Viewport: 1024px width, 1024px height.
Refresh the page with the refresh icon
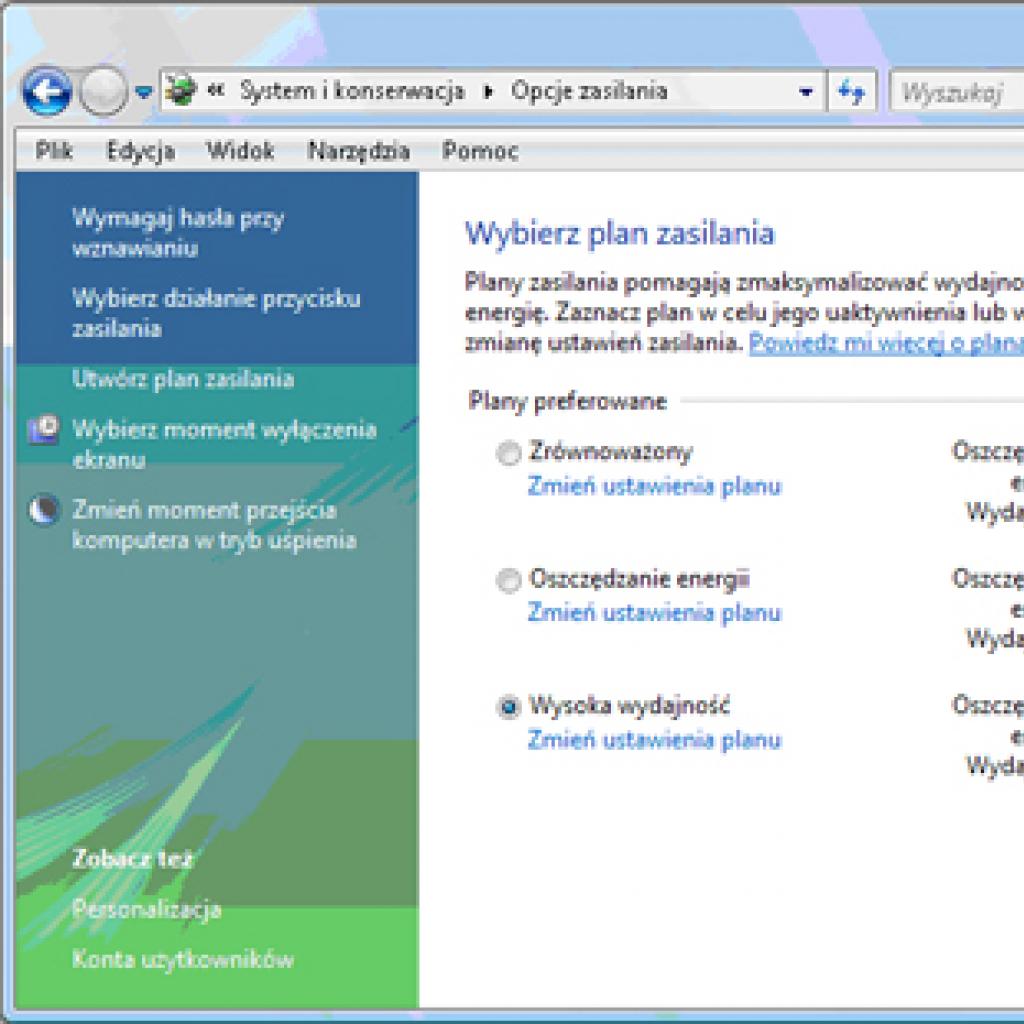(852, 92)
